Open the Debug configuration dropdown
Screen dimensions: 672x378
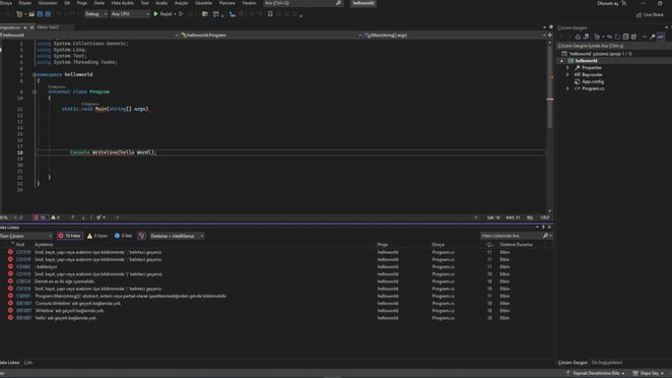(96, 14)
